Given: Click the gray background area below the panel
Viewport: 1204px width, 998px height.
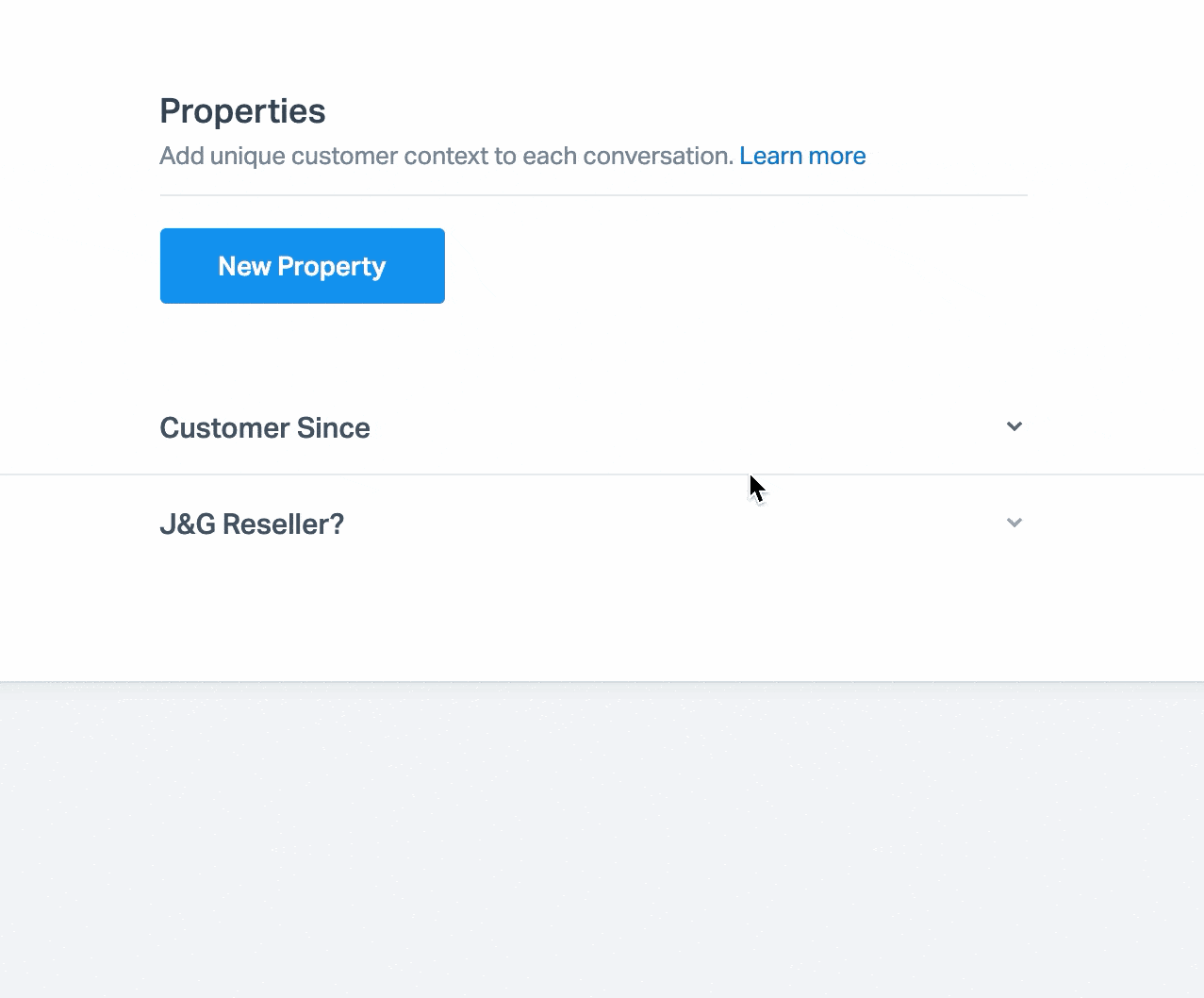Looking at the screenshot, I should coord(602,840).
